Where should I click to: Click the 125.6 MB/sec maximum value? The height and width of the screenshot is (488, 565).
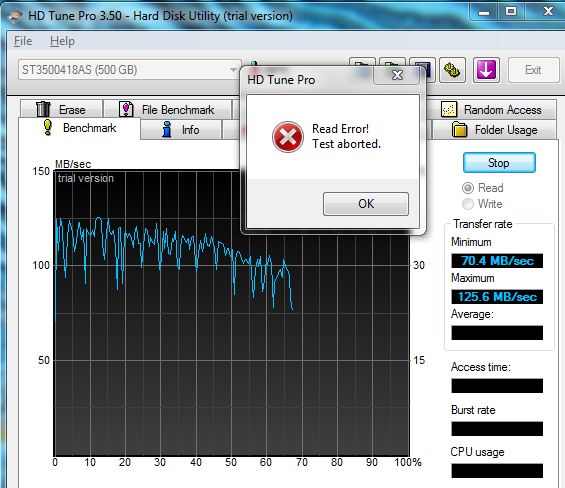click(x=497, y=297)
